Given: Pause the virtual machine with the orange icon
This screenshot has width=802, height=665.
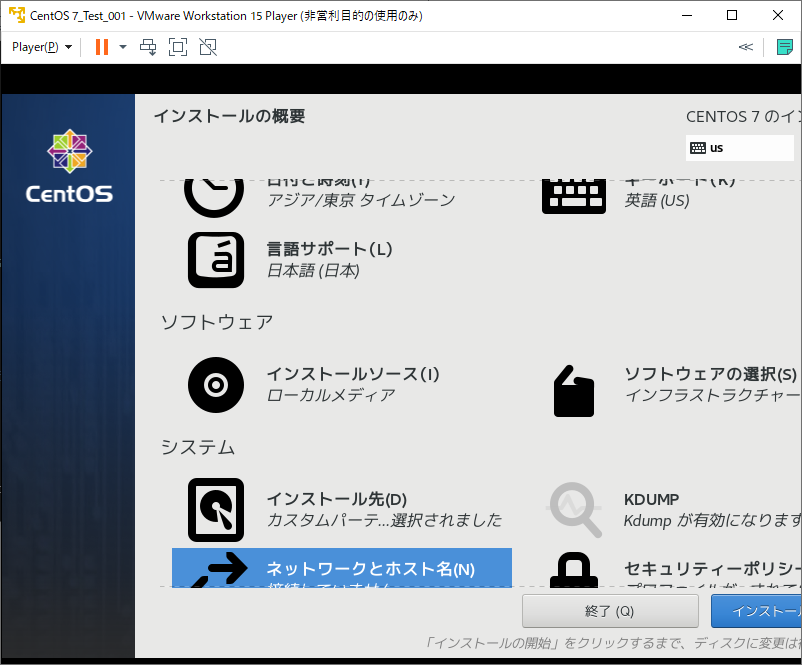Looking at the screenshot, I should pos(102,47).
